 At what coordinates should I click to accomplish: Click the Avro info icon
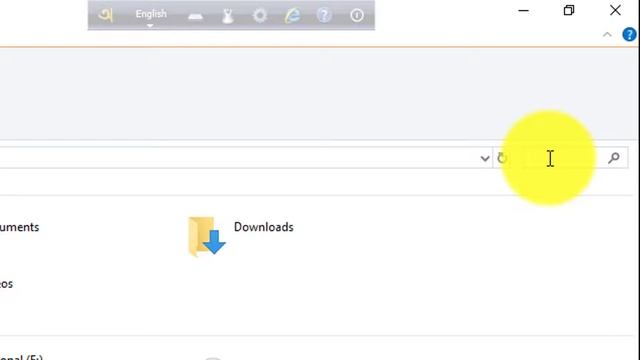[x=357, y=16]
